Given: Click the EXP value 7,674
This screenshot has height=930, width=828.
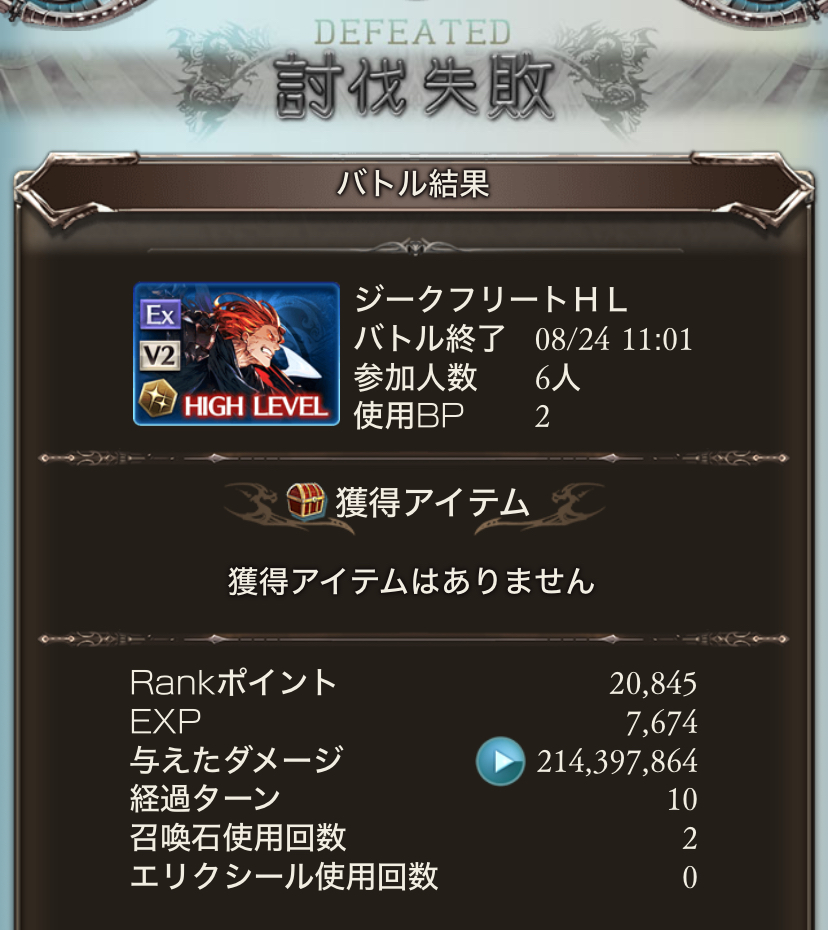Looking at the screenshot, I should click(662, 722).
